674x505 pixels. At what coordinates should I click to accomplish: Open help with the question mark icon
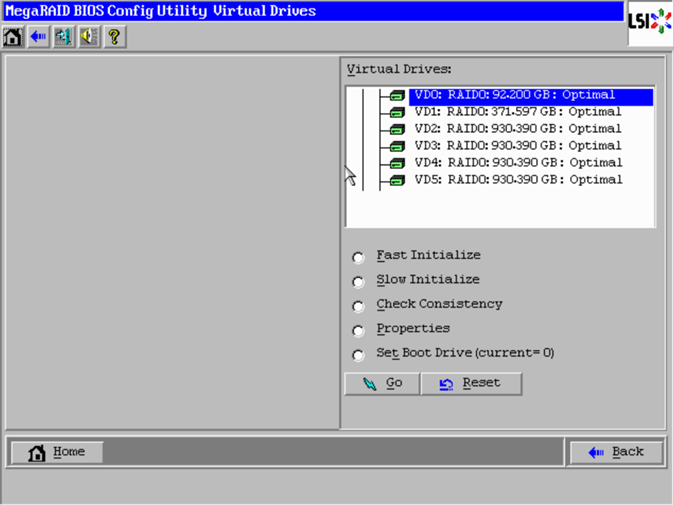[114, 37]
